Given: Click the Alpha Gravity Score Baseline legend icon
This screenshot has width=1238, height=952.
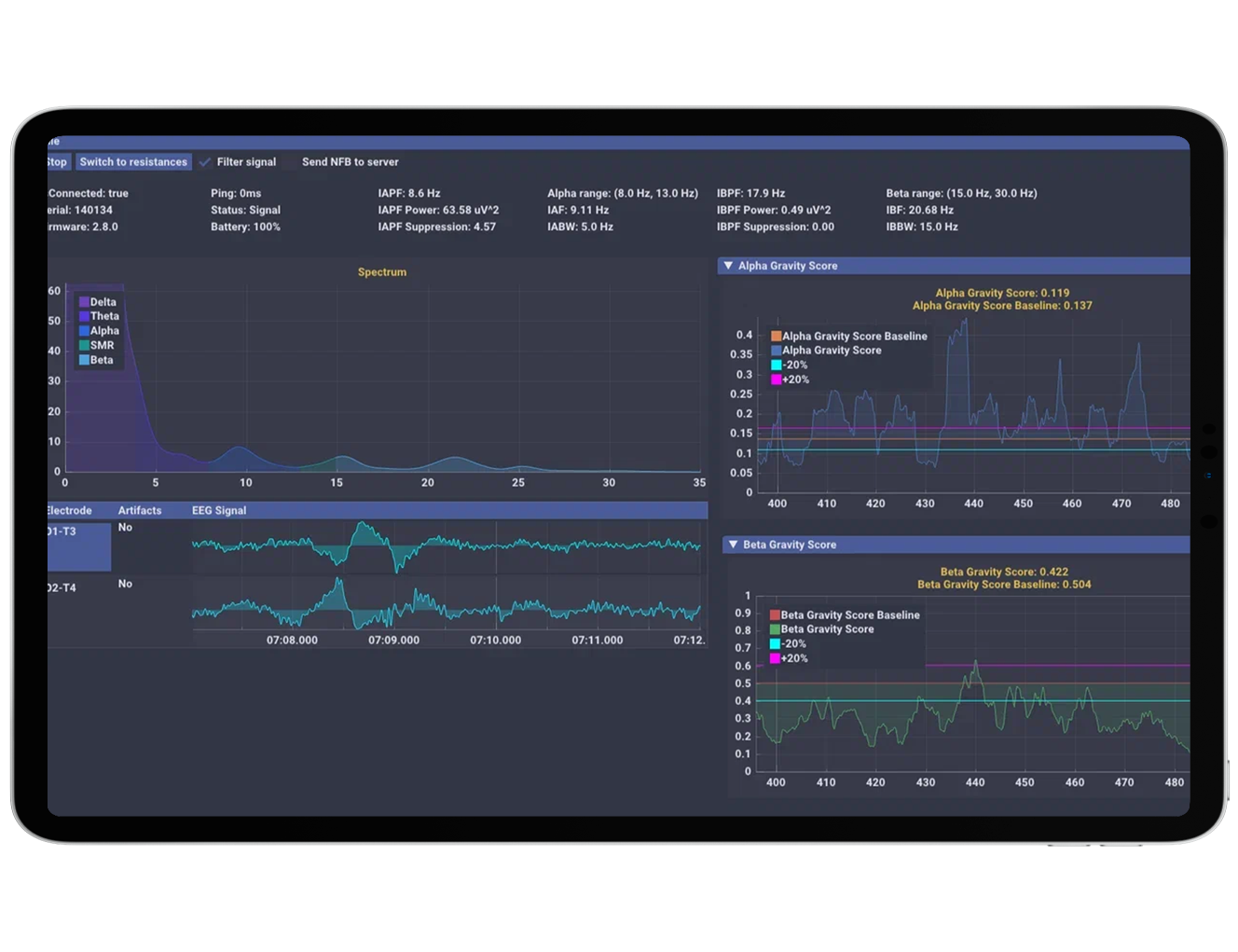Looking at the screenshot, I should pos(776,336).
